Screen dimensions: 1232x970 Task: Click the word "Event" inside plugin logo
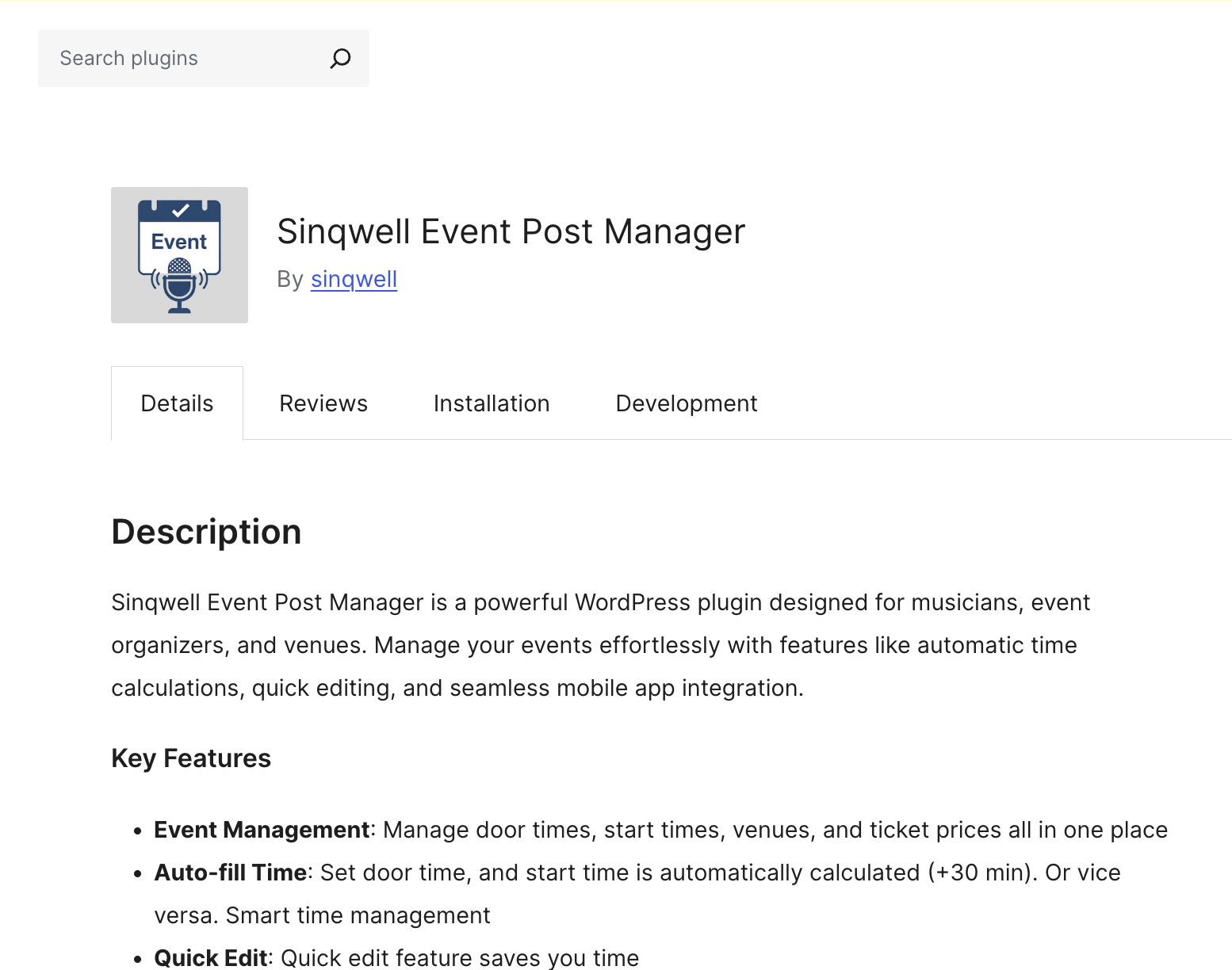pos(179,242)
